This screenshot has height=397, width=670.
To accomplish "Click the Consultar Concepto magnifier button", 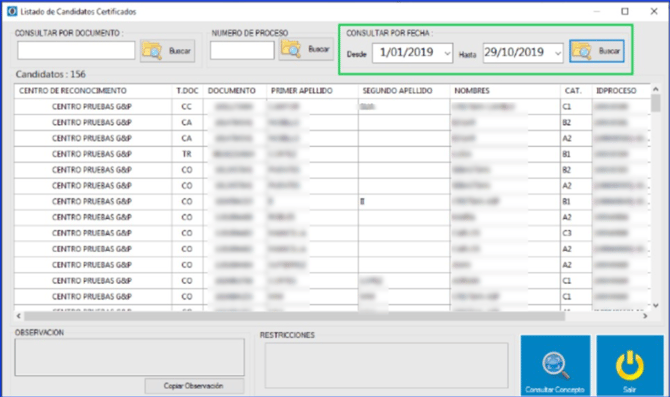I will pos(555,366).
